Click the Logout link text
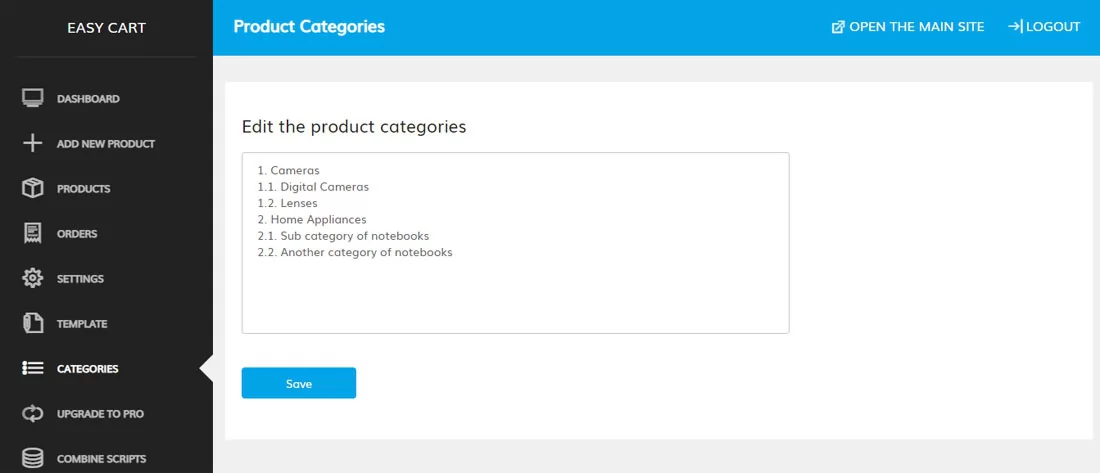This screenshot has width=1100, height=473. [1053, 27]
